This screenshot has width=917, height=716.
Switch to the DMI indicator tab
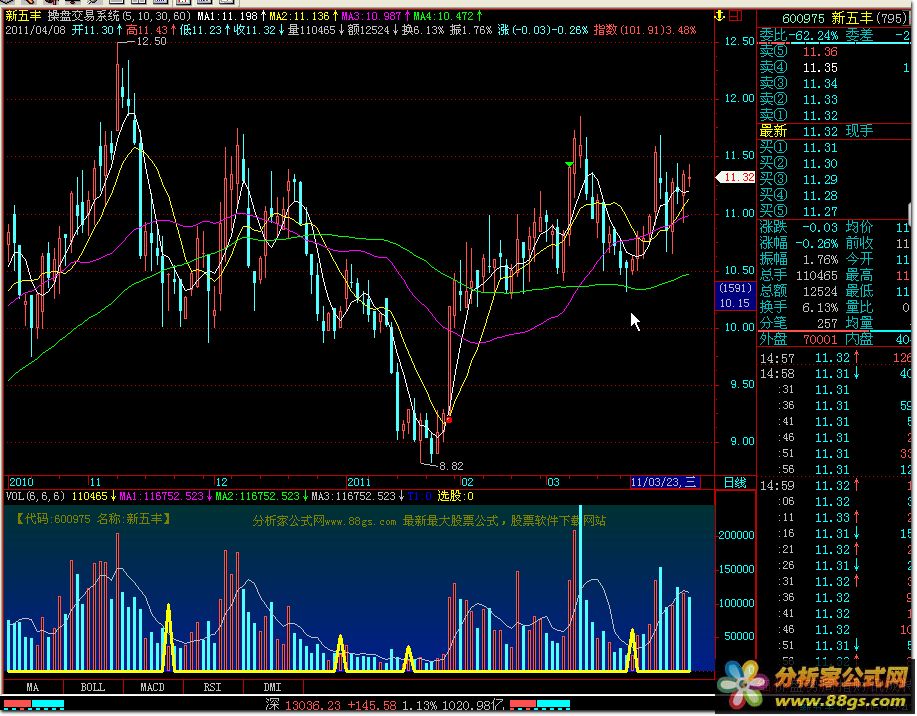tap(273, 687)
